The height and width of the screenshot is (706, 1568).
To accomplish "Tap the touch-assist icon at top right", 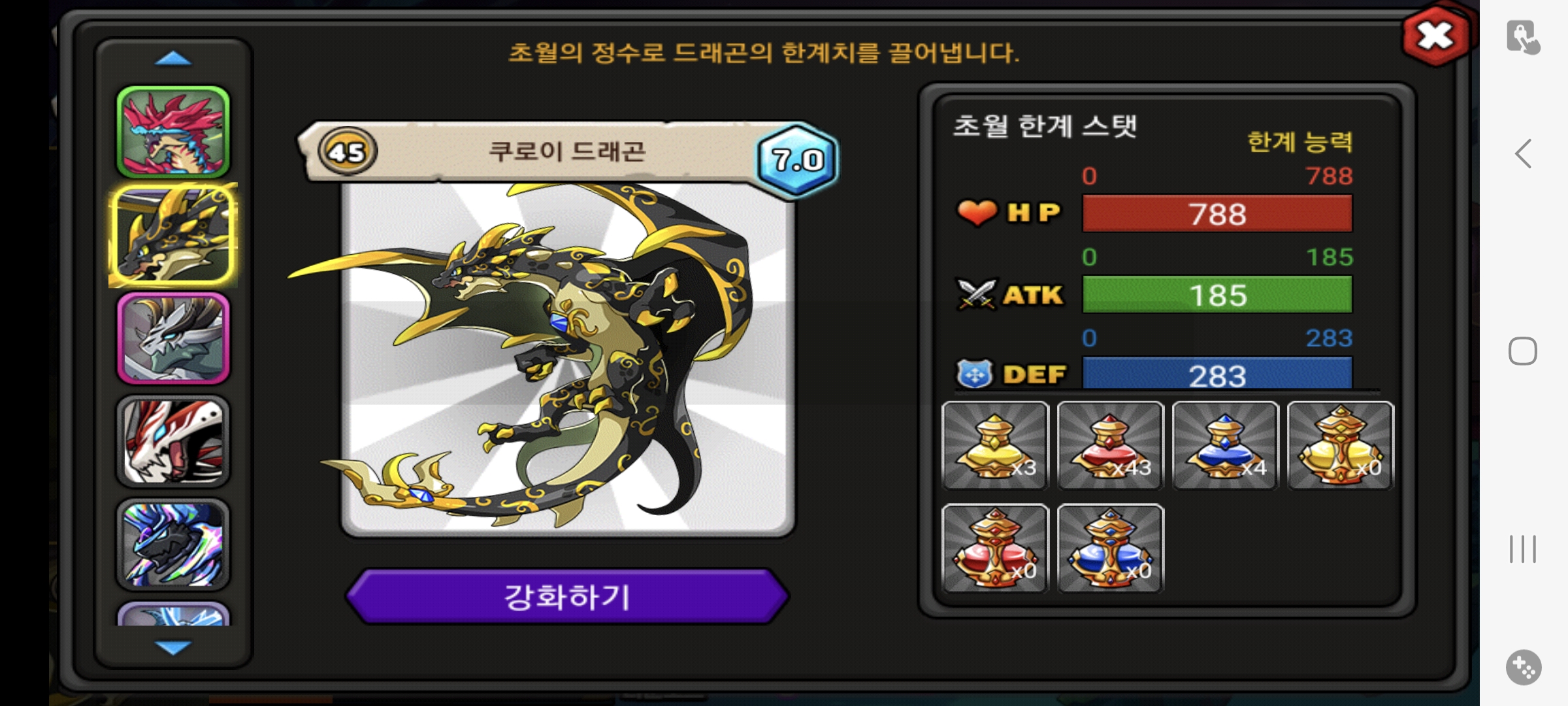I will coord(1524,37).
